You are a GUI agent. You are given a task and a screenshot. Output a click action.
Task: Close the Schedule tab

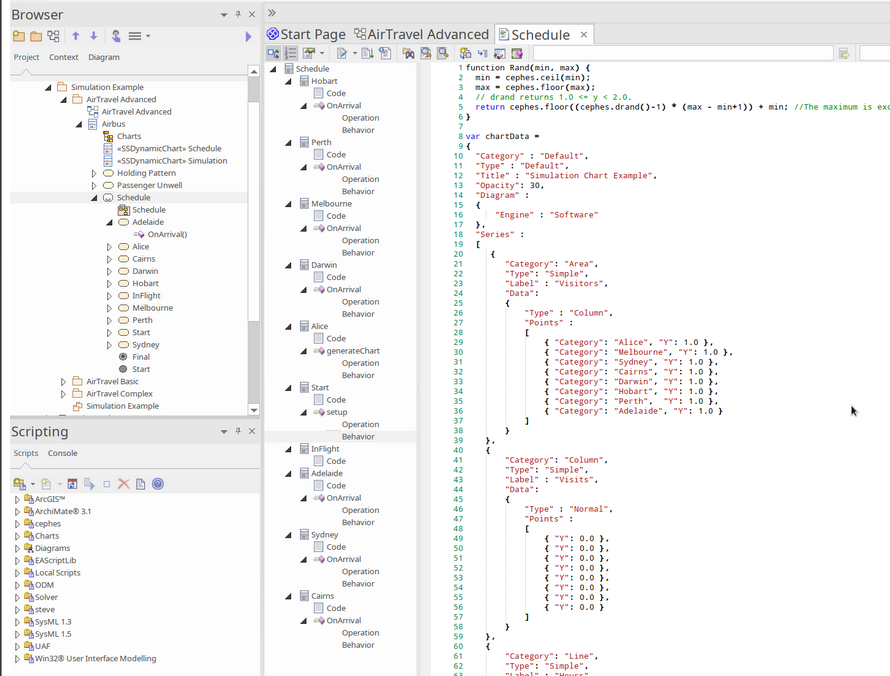tap(583, 34)
